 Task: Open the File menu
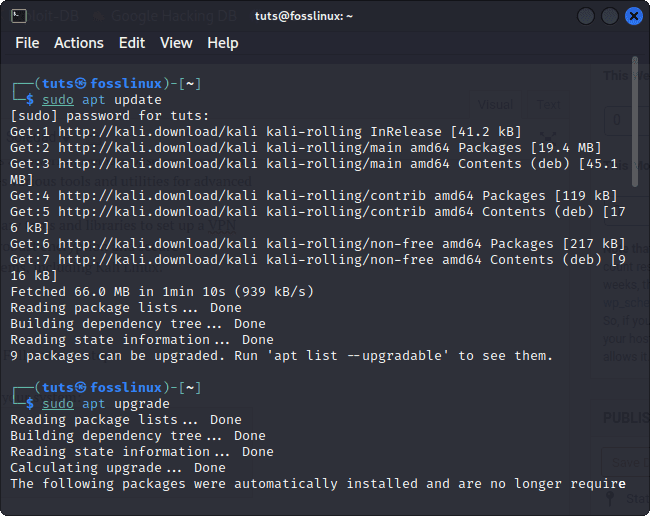coord(27,43)
